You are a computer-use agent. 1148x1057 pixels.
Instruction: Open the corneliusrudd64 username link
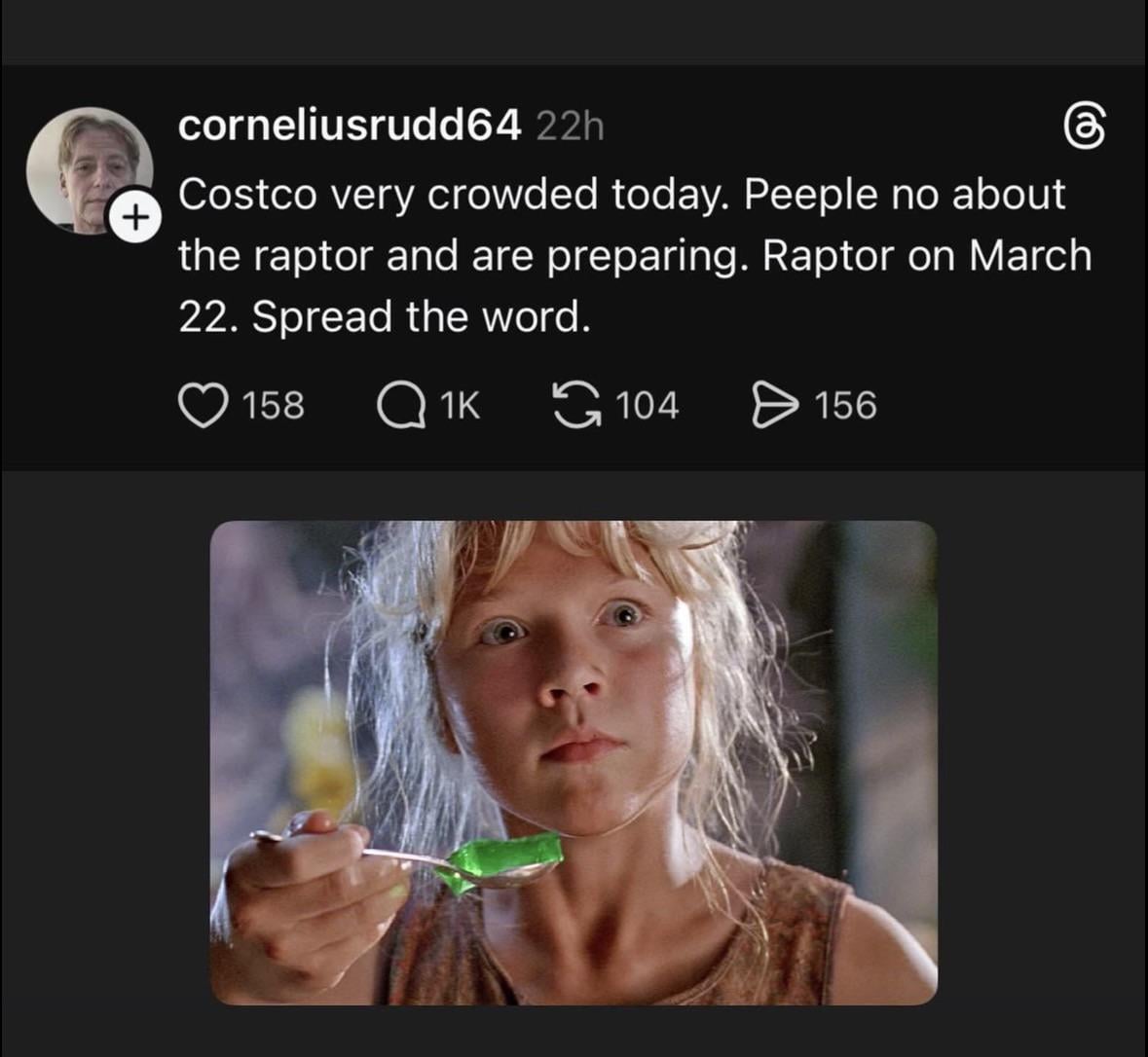[x=350, y=126]
